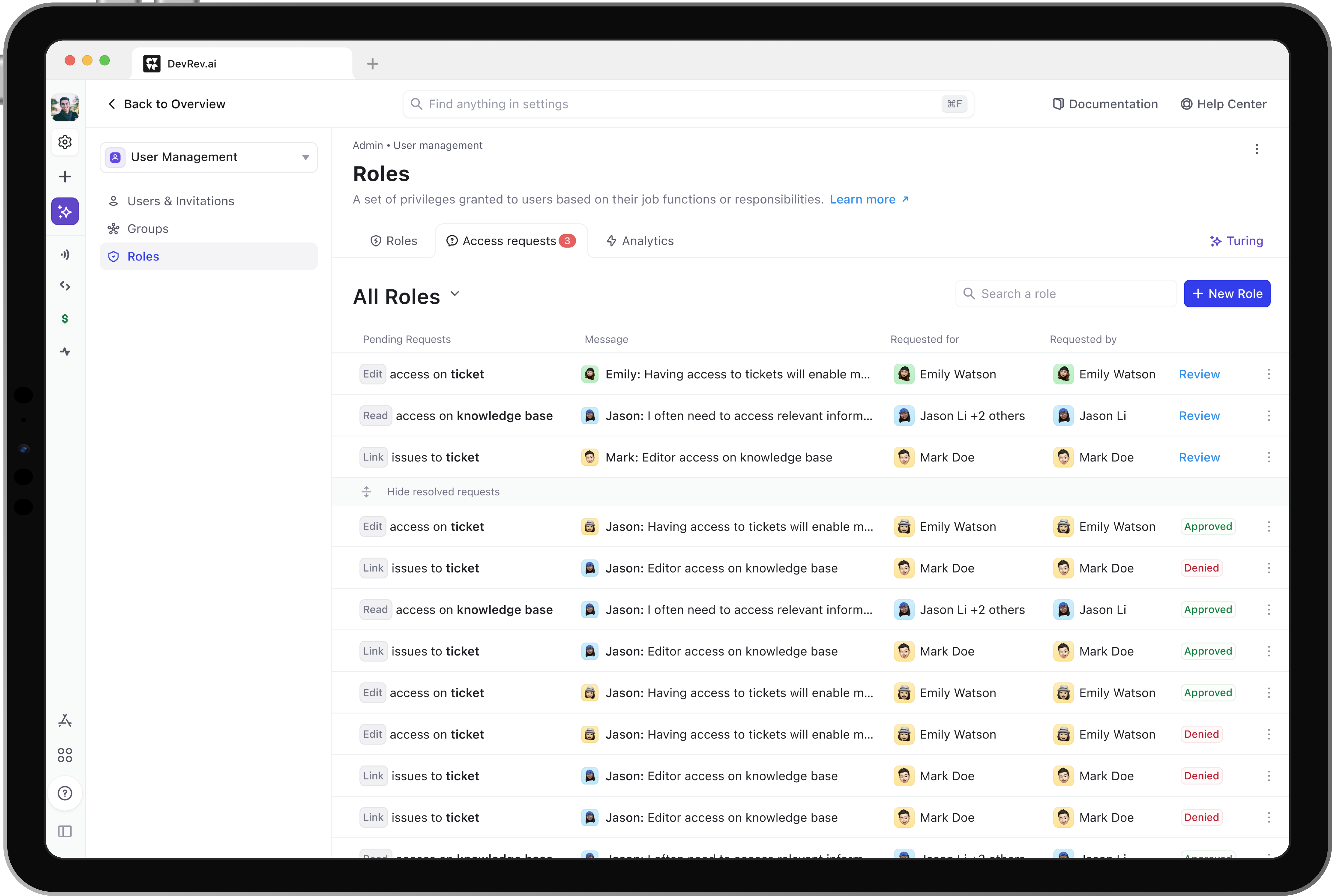Image resolution: width=1332 pixels, height=896 pixels.
Task: Expand the All Roles filter chevron
Action: (x=455, y=294)
